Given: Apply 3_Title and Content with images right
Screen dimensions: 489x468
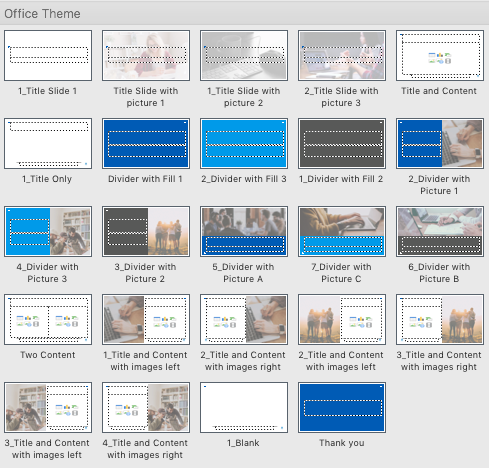Looking at the screenshot, I should (440, 319).
